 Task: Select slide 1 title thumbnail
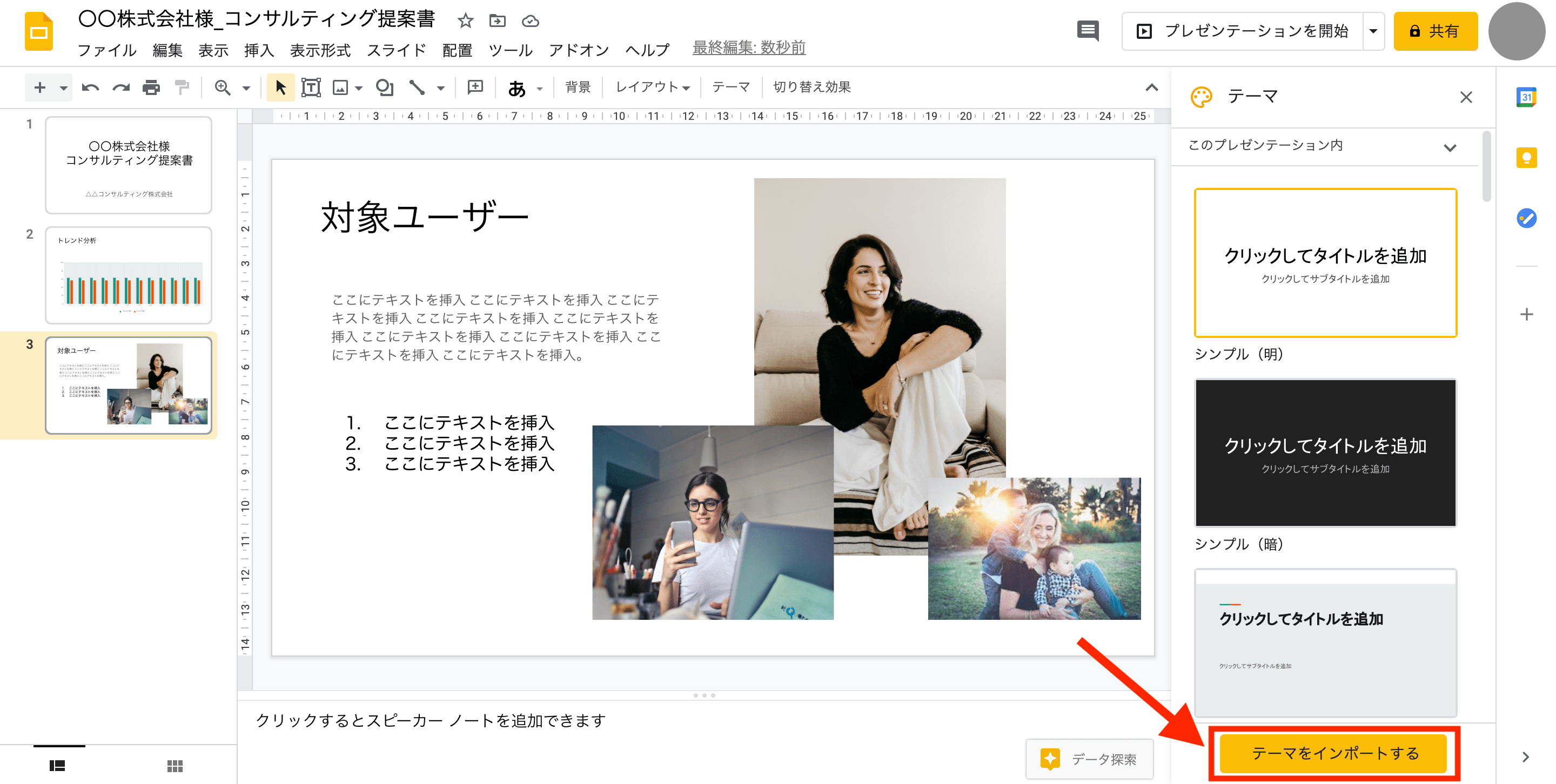pos(129,165)
